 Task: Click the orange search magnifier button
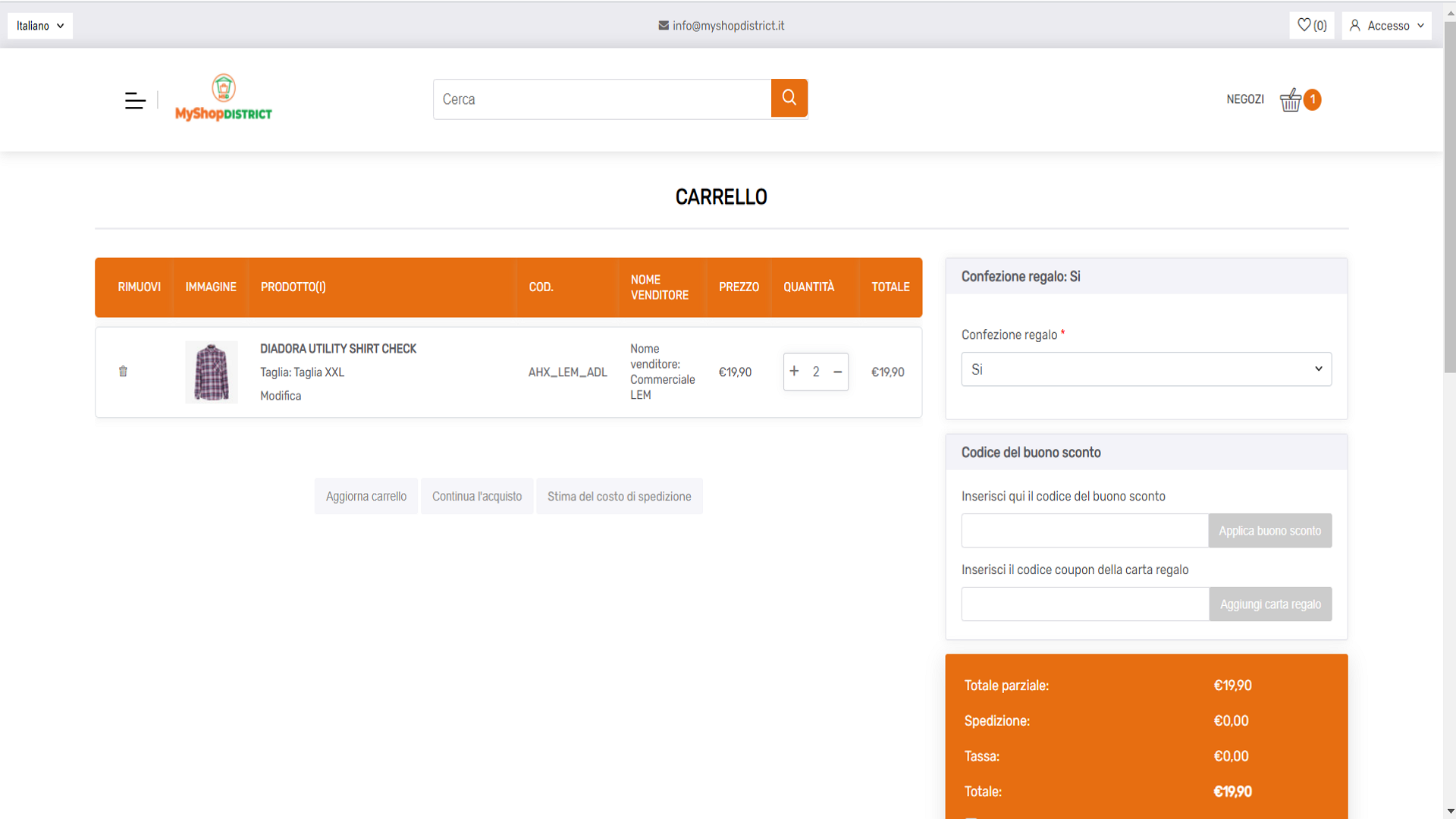789,98
